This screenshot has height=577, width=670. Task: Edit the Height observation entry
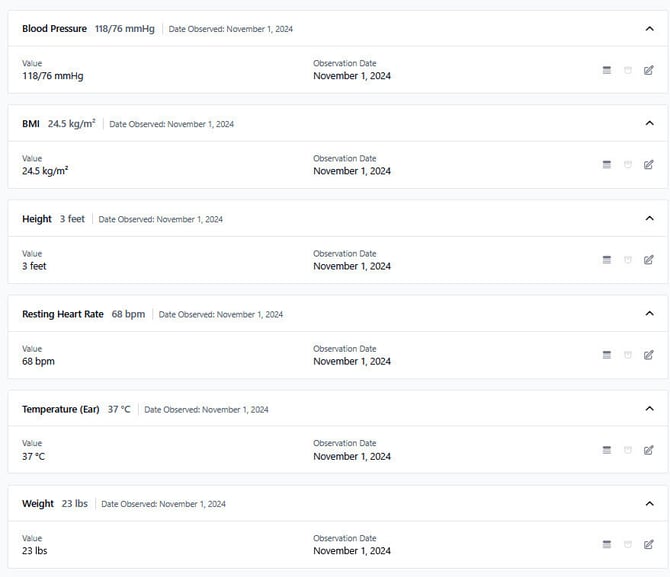pos(649,260)
